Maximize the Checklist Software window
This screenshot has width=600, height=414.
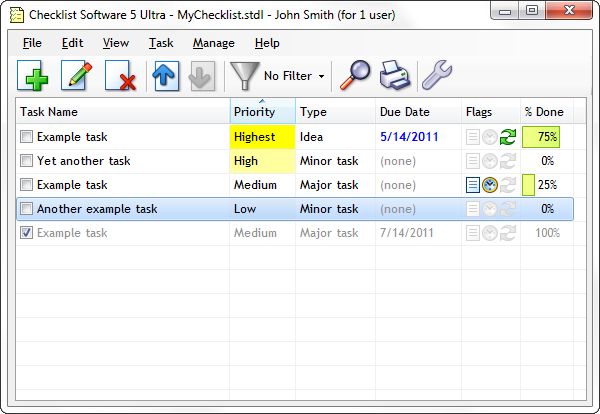tap(532, 10)
